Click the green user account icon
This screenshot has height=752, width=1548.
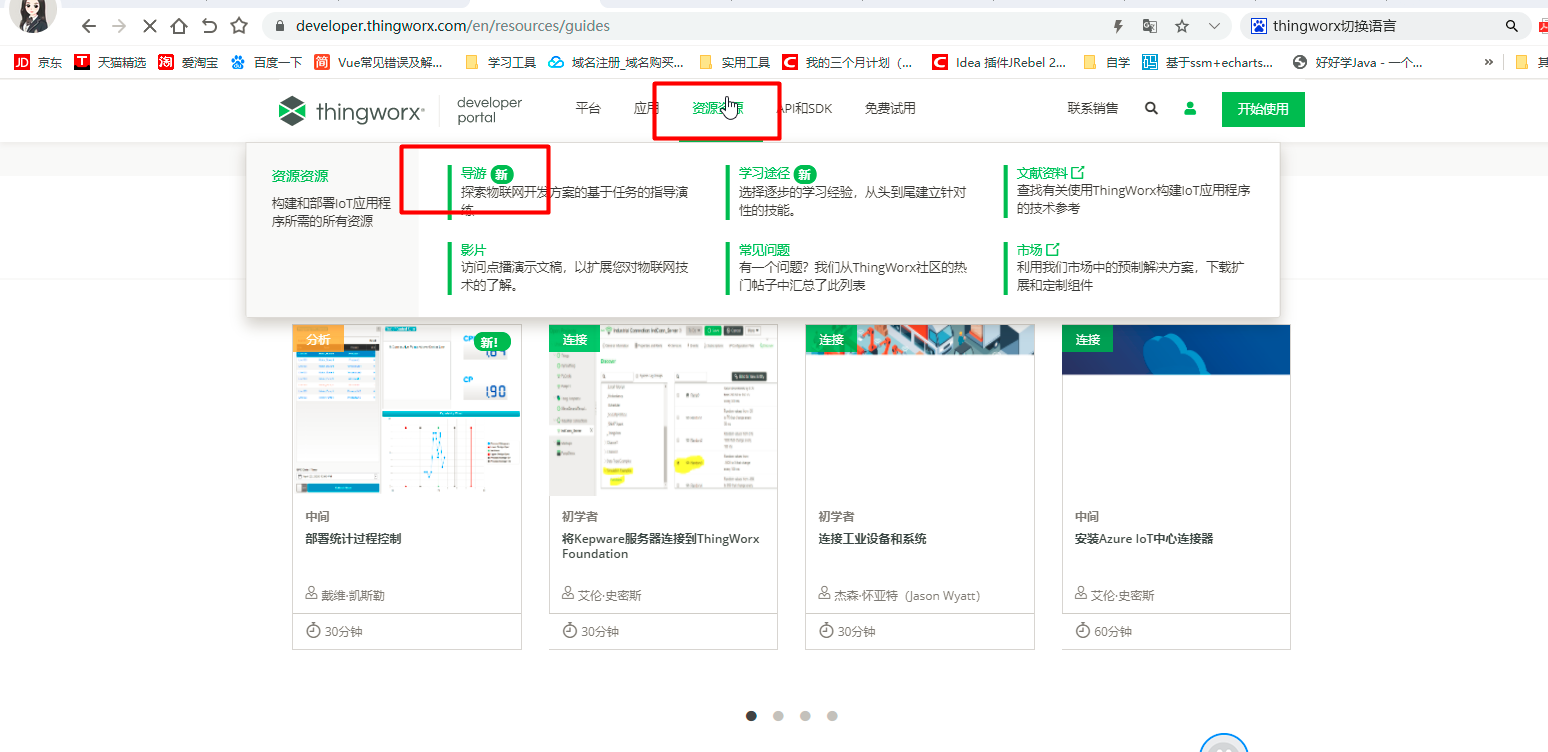[x=1189, y=107]
